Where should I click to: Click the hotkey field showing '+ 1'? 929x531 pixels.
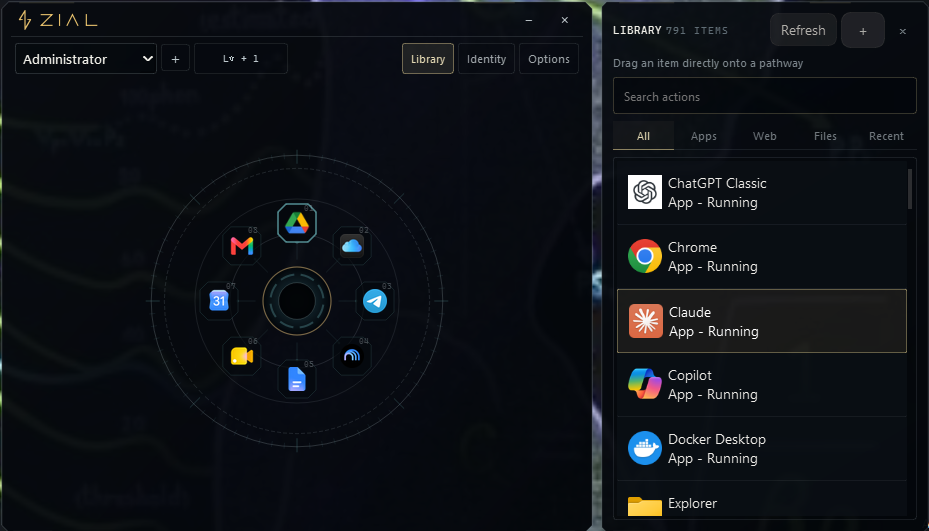pyautogui.click(x=241, y=59)
